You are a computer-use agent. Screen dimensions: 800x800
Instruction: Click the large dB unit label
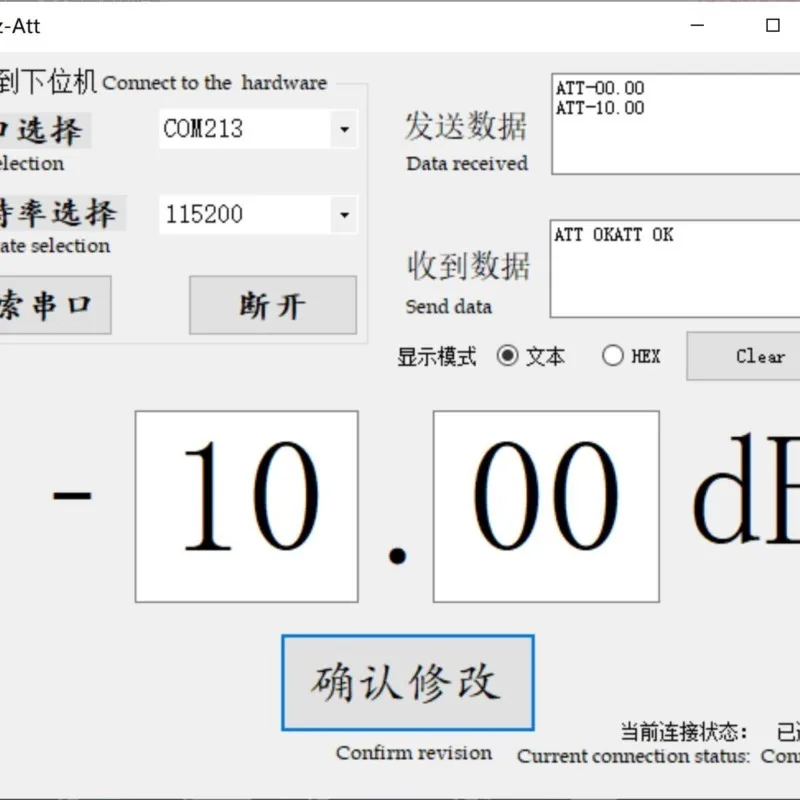point(746,489)
